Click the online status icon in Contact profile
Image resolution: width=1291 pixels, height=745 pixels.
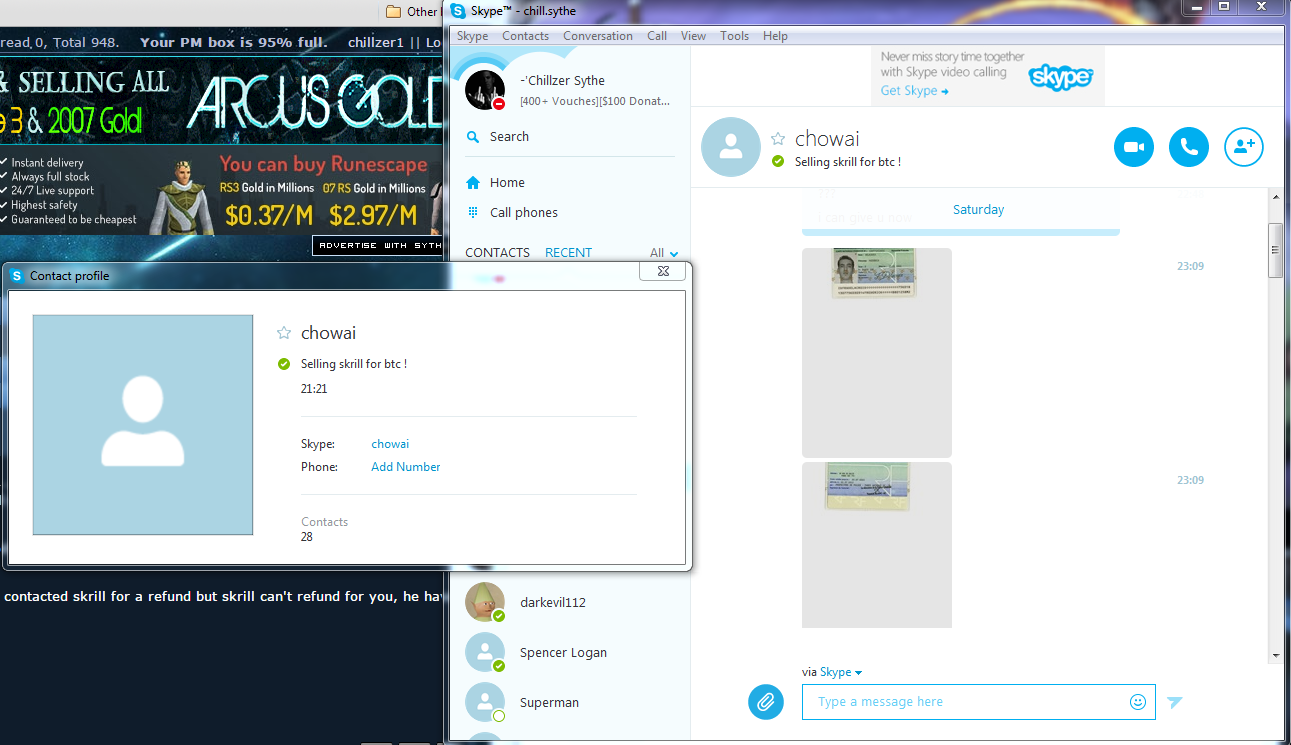click(284, 364)
